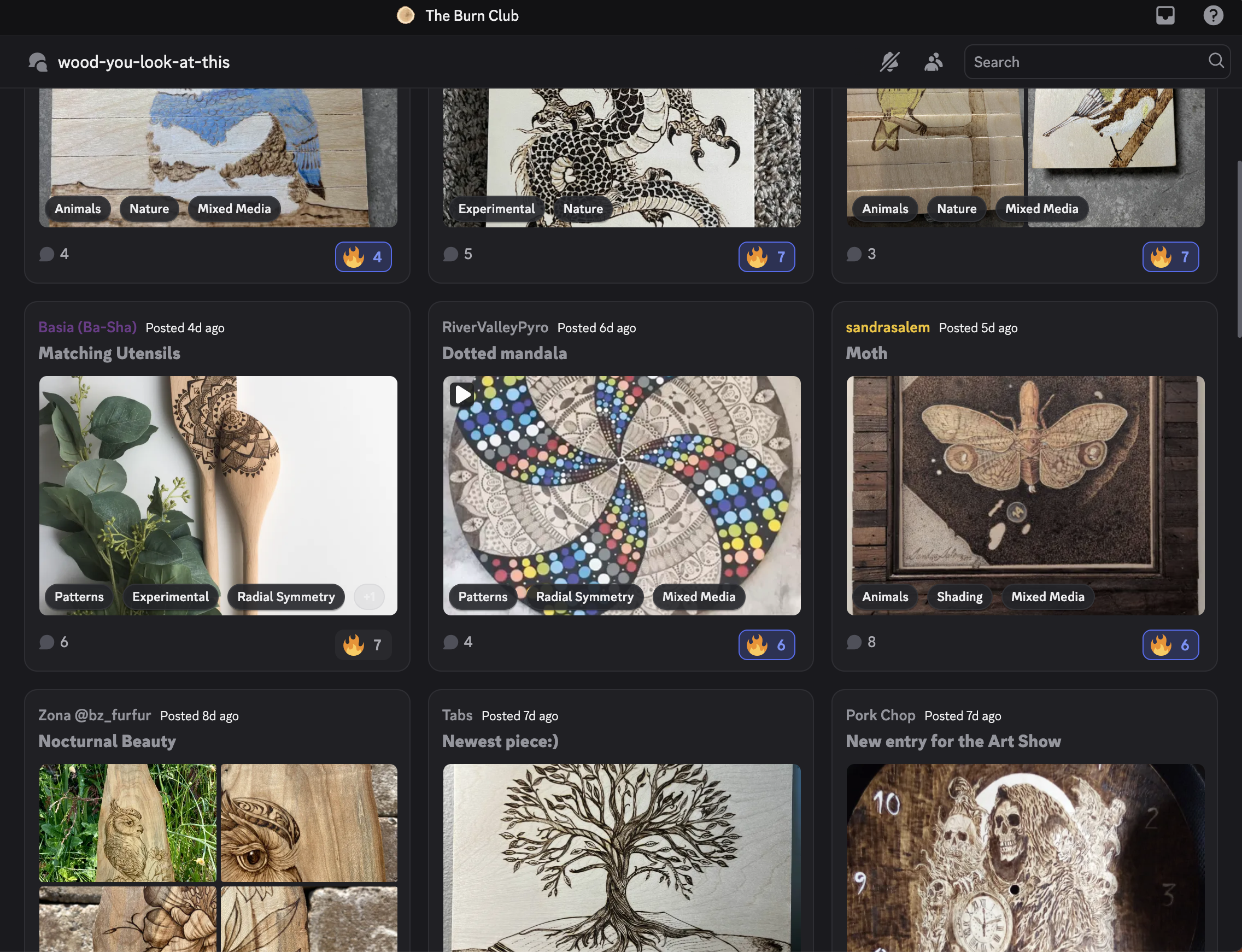
Task: Click author name RiverValleyPyro
Action: (x=495, y=327)
